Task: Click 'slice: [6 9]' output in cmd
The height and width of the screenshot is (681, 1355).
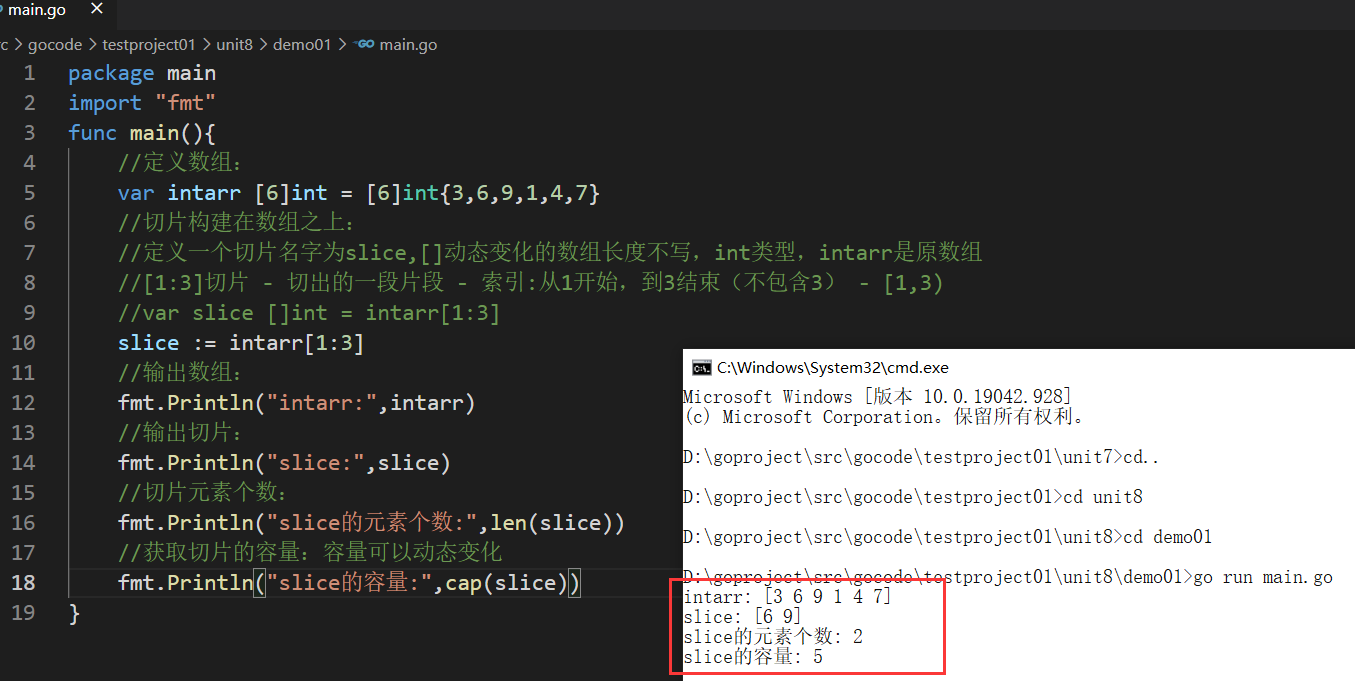Action: coord(743,617)
